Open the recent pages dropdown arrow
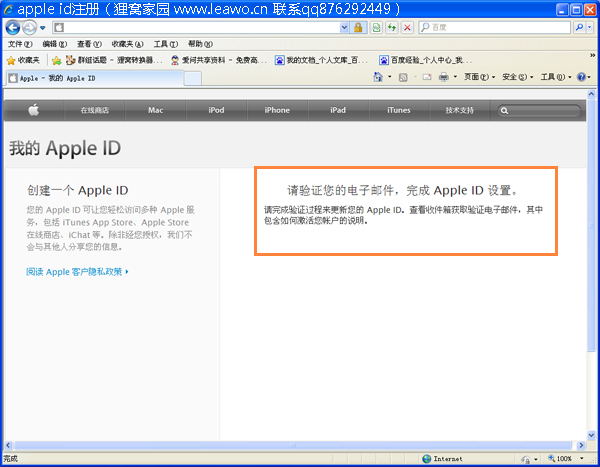 tap(42, 28)
